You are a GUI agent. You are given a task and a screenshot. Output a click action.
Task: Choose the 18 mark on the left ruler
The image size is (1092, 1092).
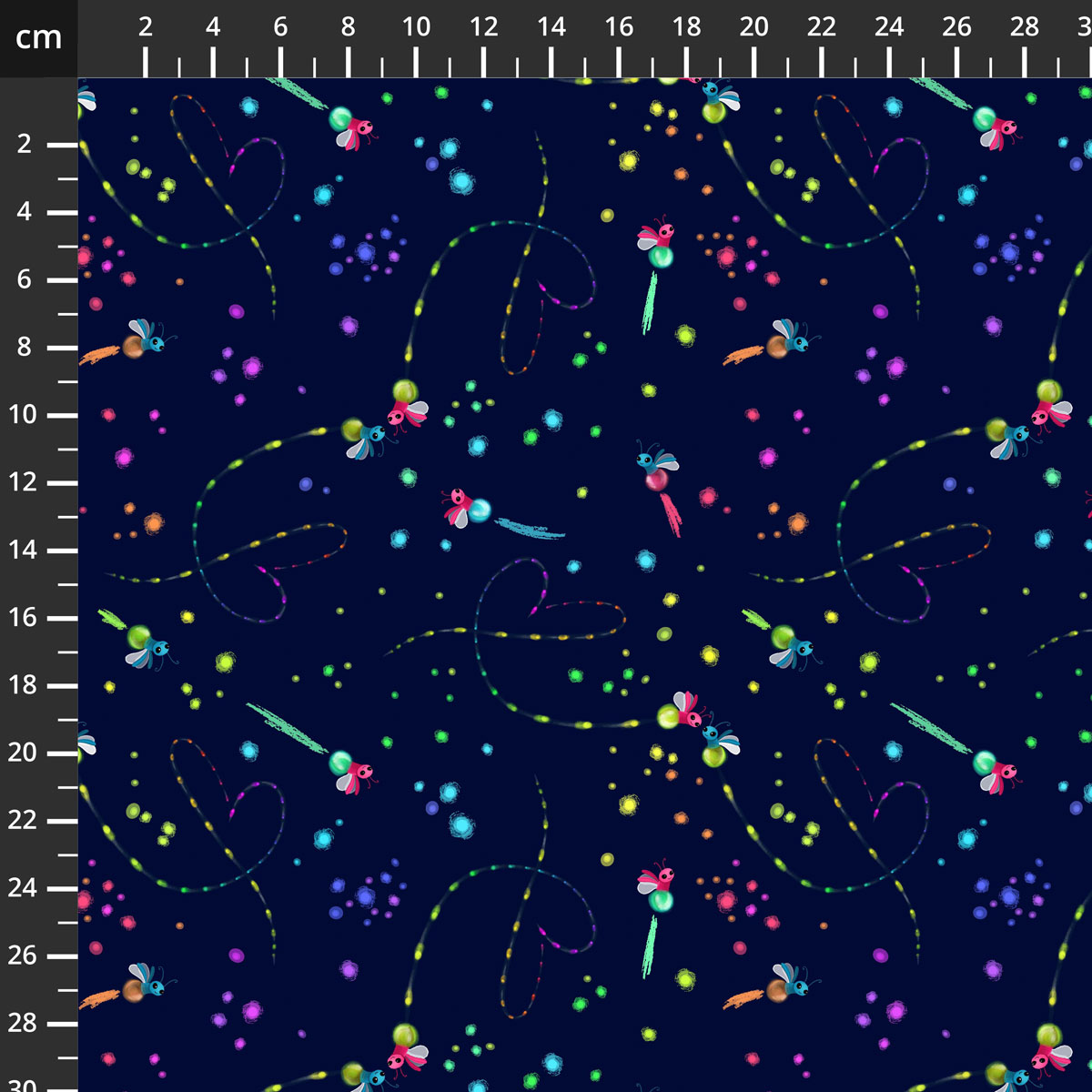coord(24,685)
